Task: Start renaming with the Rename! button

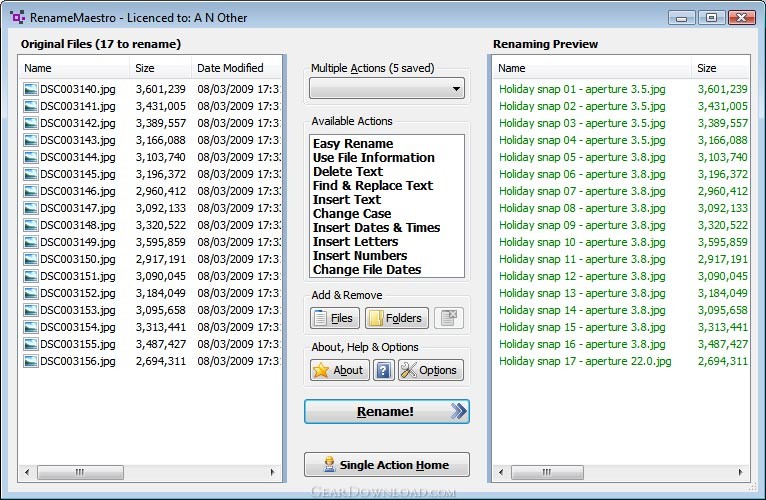Action: [x=386, y=411]
